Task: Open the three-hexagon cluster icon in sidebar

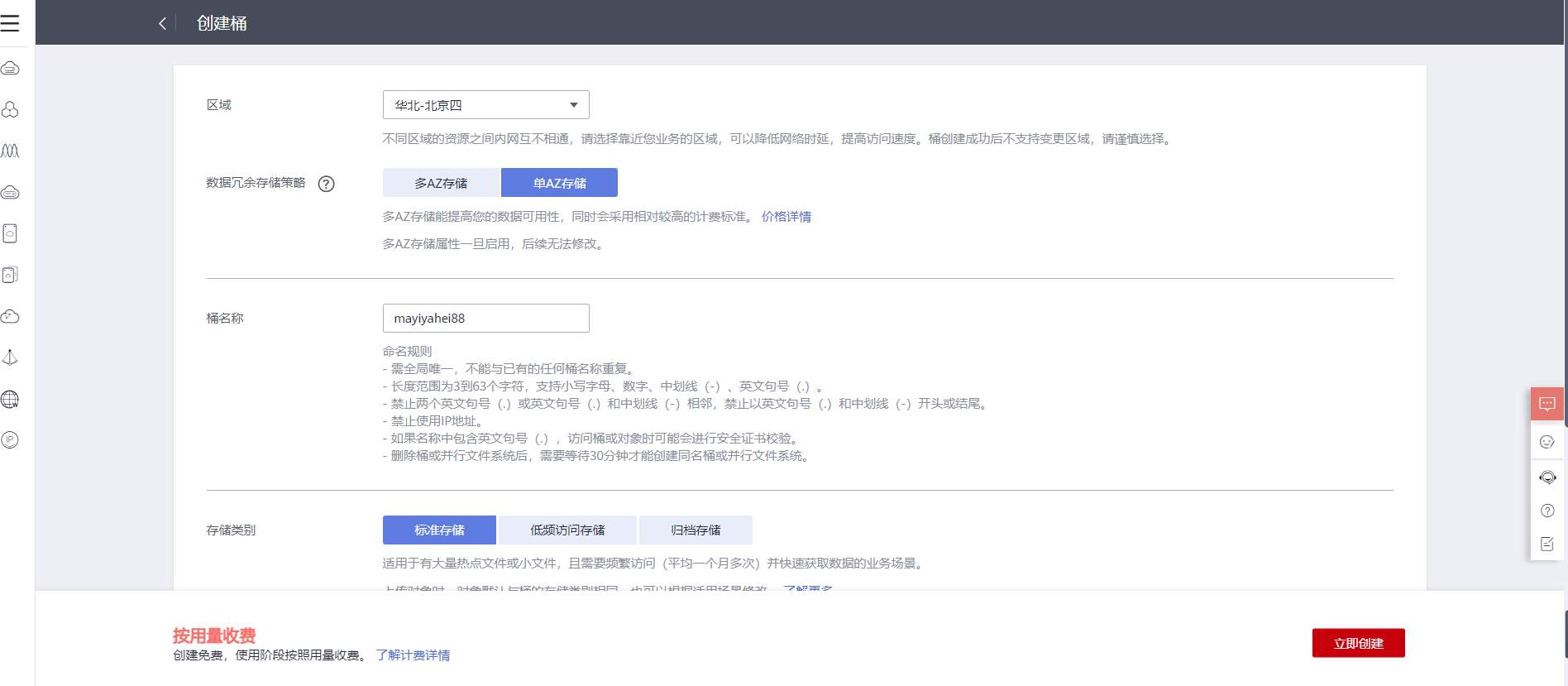Action: click(10, 109)
